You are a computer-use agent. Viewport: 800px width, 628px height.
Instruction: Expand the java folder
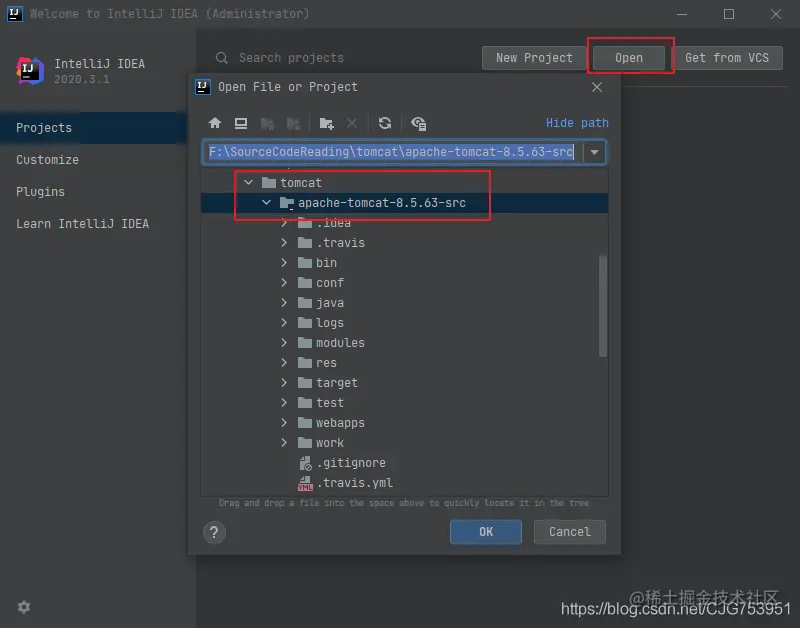[284, 303]
